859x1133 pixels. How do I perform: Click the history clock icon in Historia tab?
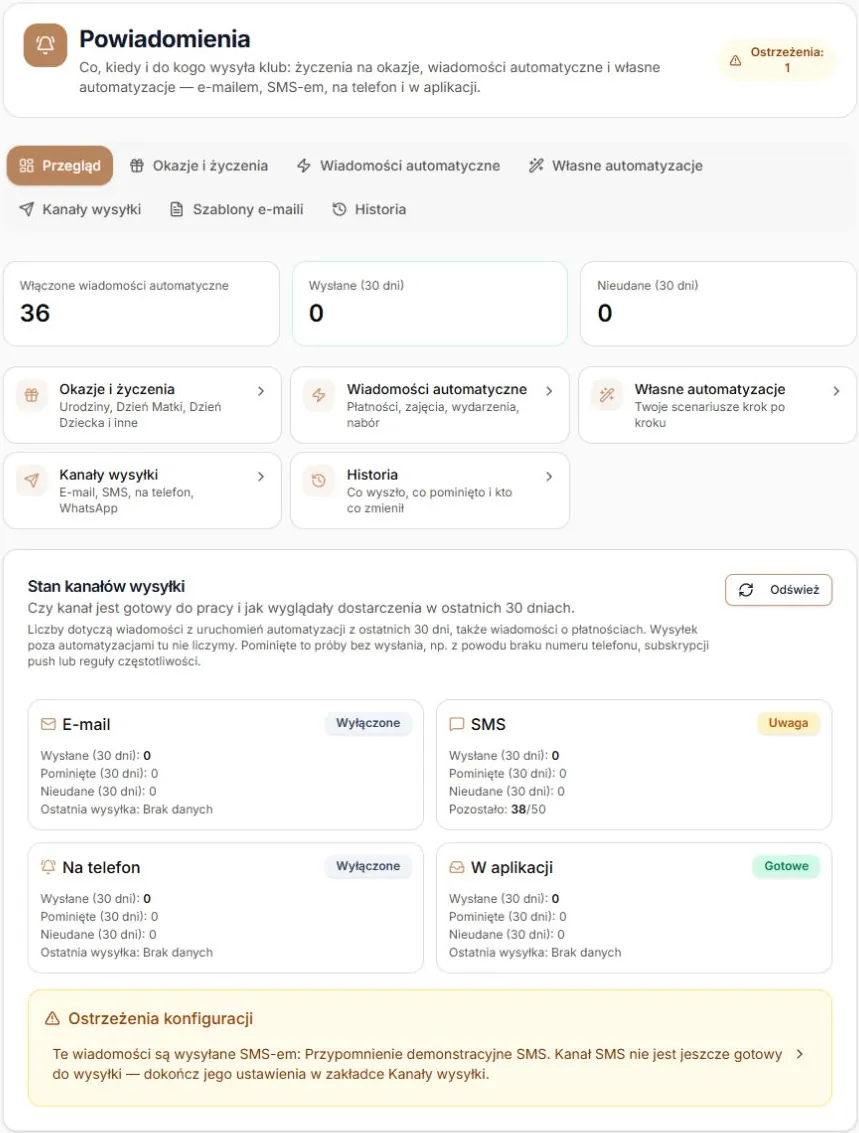point(339,210)
